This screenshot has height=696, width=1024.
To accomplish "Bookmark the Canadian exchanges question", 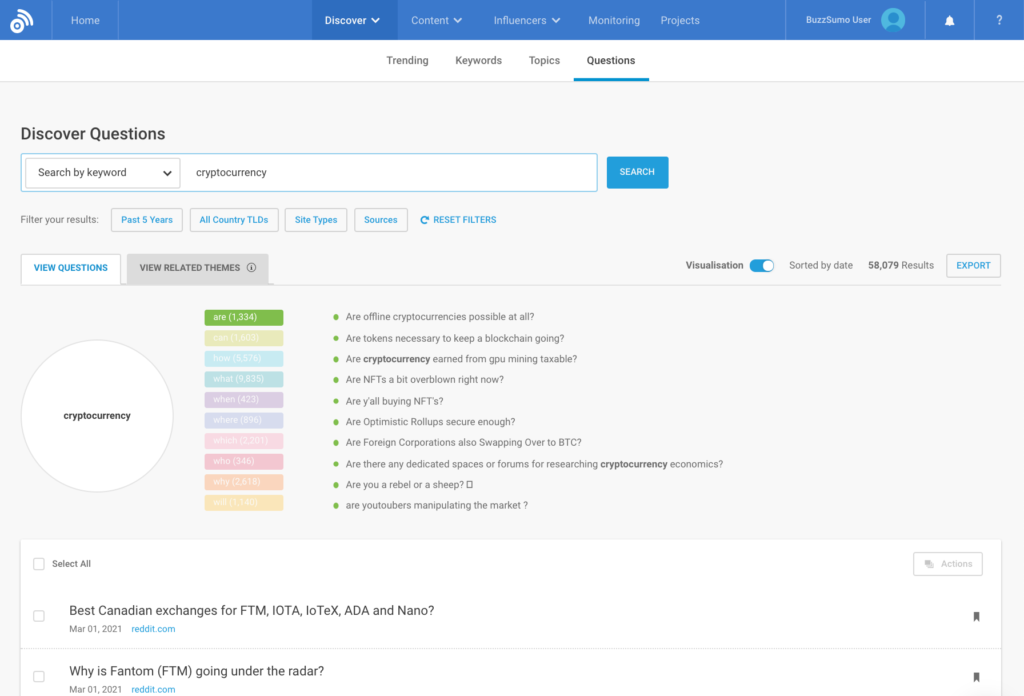I will coord(976,617).
